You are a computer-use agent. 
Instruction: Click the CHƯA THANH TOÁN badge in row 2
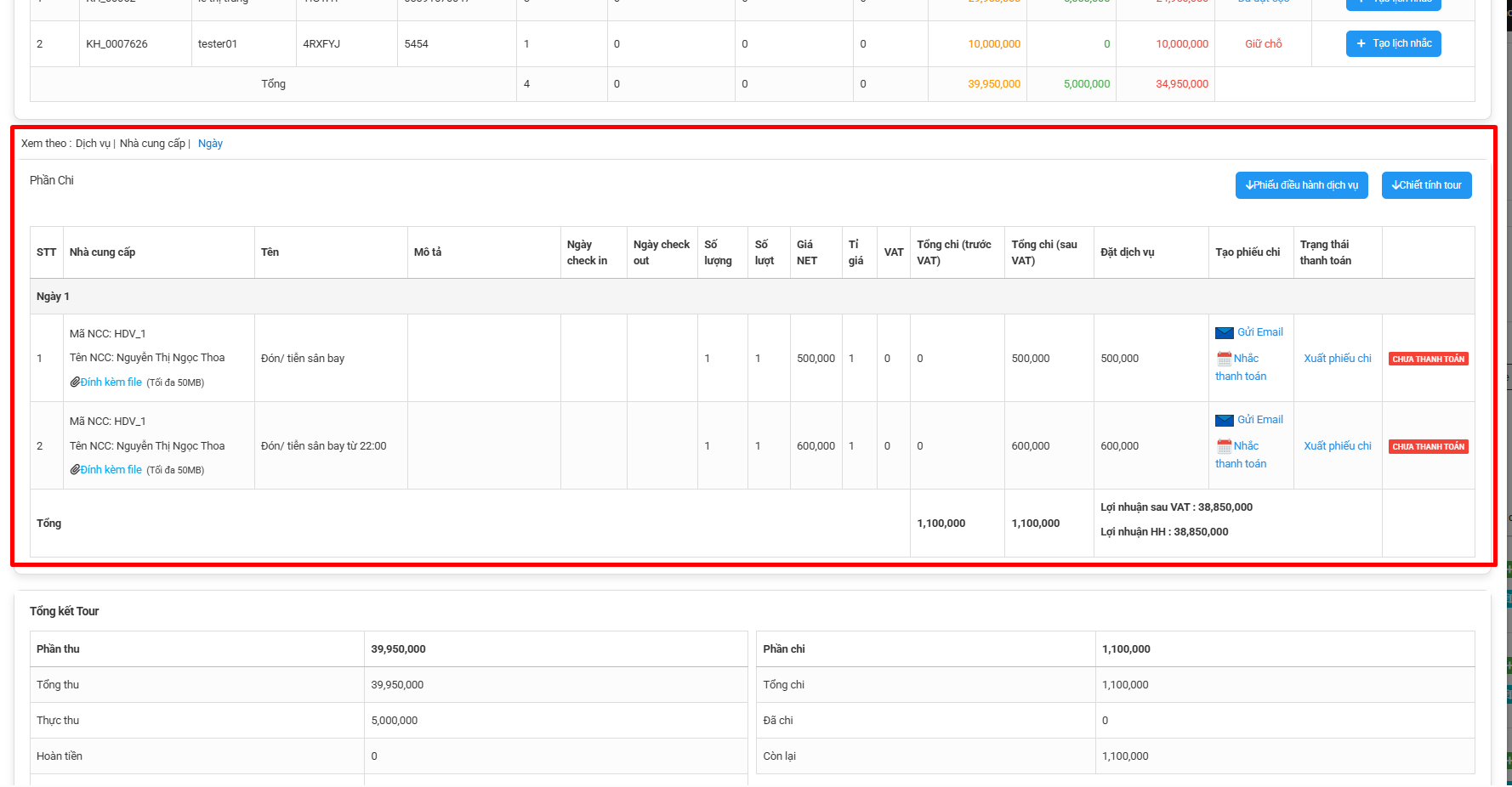click(x=1428, y=447)
